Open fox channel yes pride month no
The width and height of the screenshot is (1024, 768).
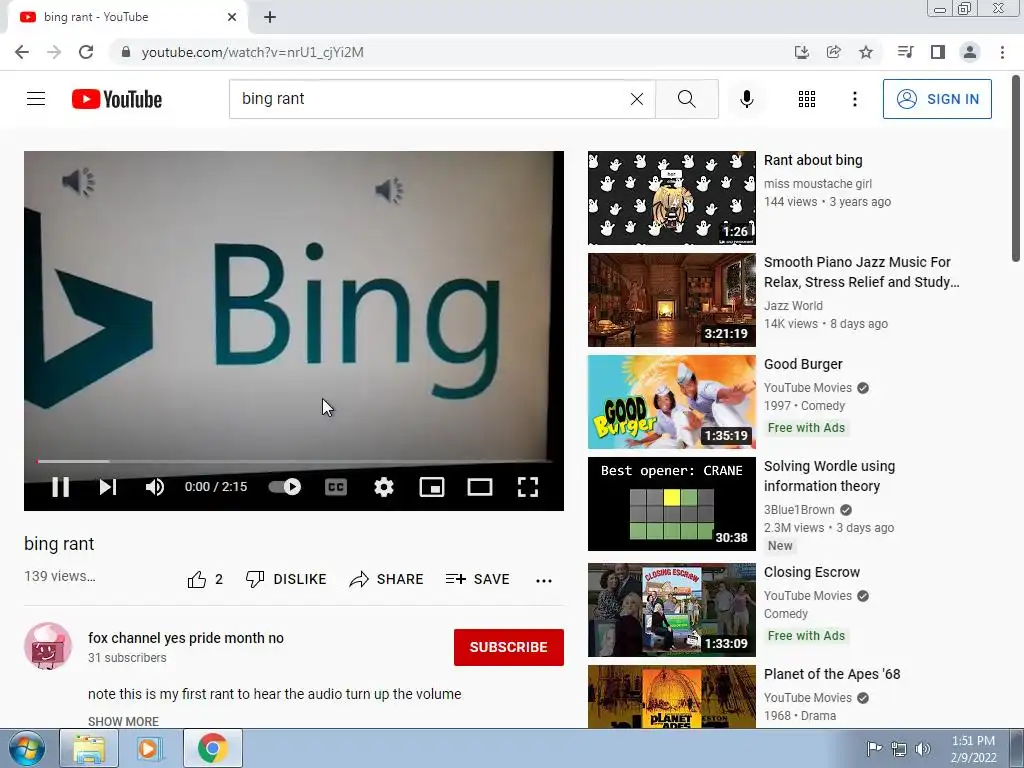(185, 638)
